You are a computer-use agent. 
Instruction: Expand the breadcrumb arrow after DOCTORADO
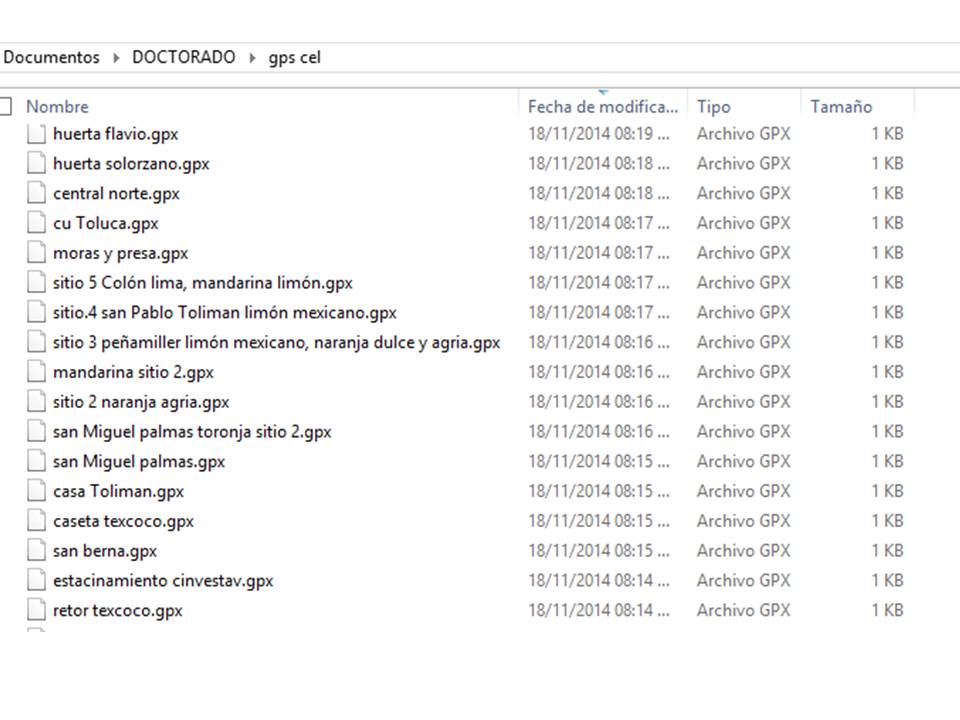pyautogui.click(x=252, y=58)
